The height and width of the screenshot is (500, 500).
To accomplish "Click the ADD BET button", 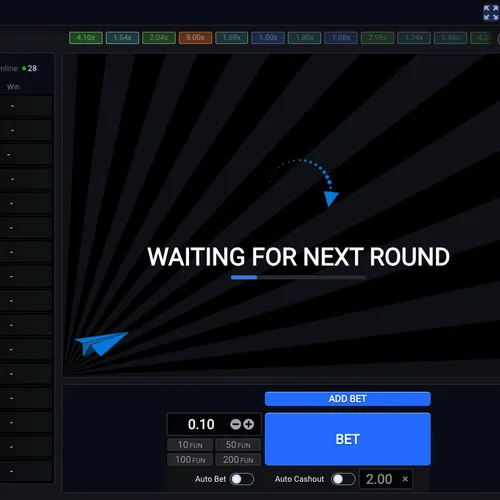I will click(348, 399).
